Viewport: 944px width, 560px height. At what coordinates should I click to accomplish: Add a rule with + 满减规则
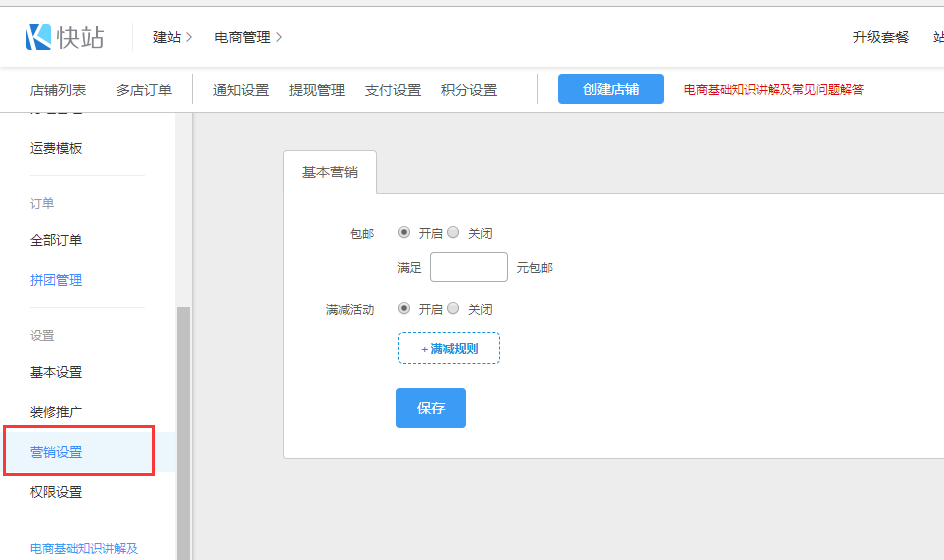pos(448,348)
